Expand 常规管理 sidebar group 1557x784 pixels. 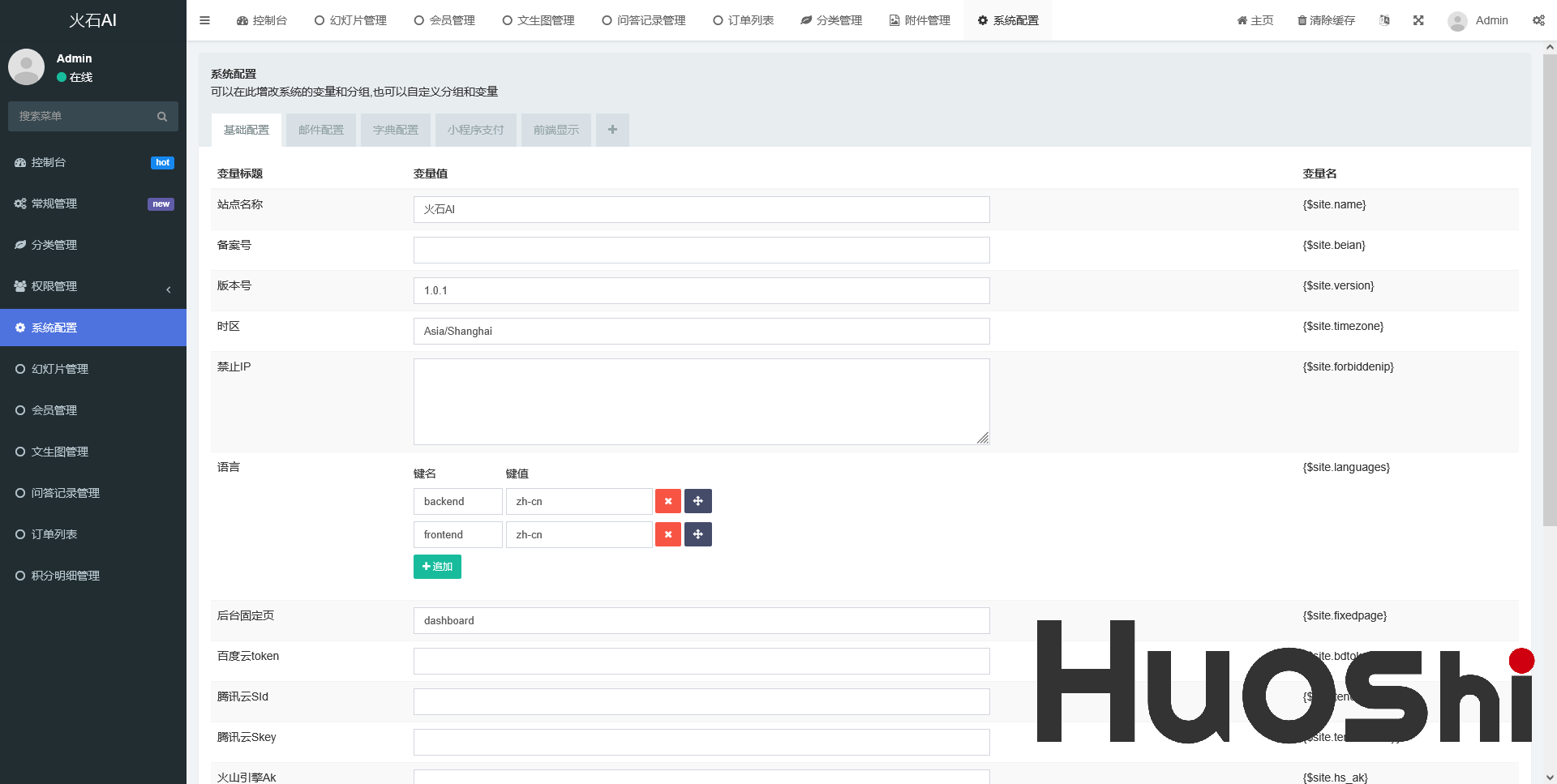[x=93, y=203]
